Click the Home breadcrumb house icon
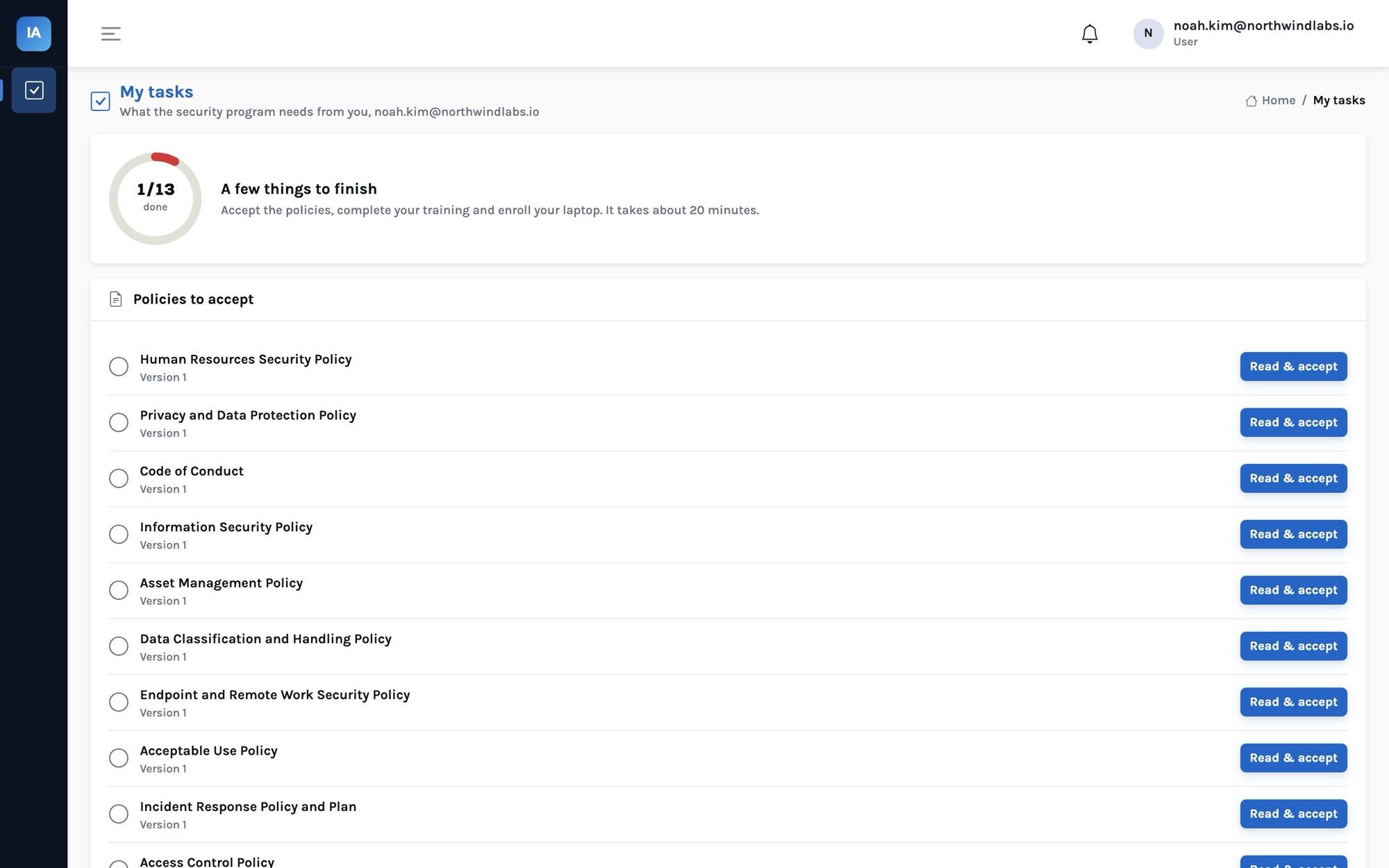Screen dimensions: 1389x868 [x=1251, y=101]
